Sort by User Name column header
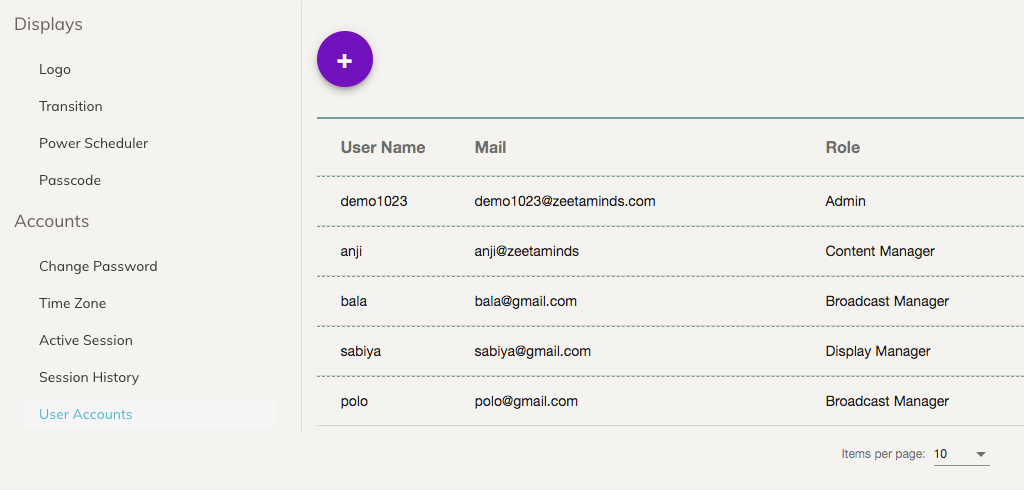Screen dimensions: 1024x490 [x=383, y=148]
